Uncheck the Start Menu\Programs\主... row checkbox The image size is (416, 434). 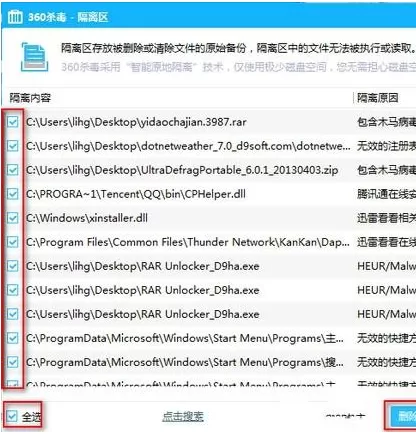[x=13, y=338]
